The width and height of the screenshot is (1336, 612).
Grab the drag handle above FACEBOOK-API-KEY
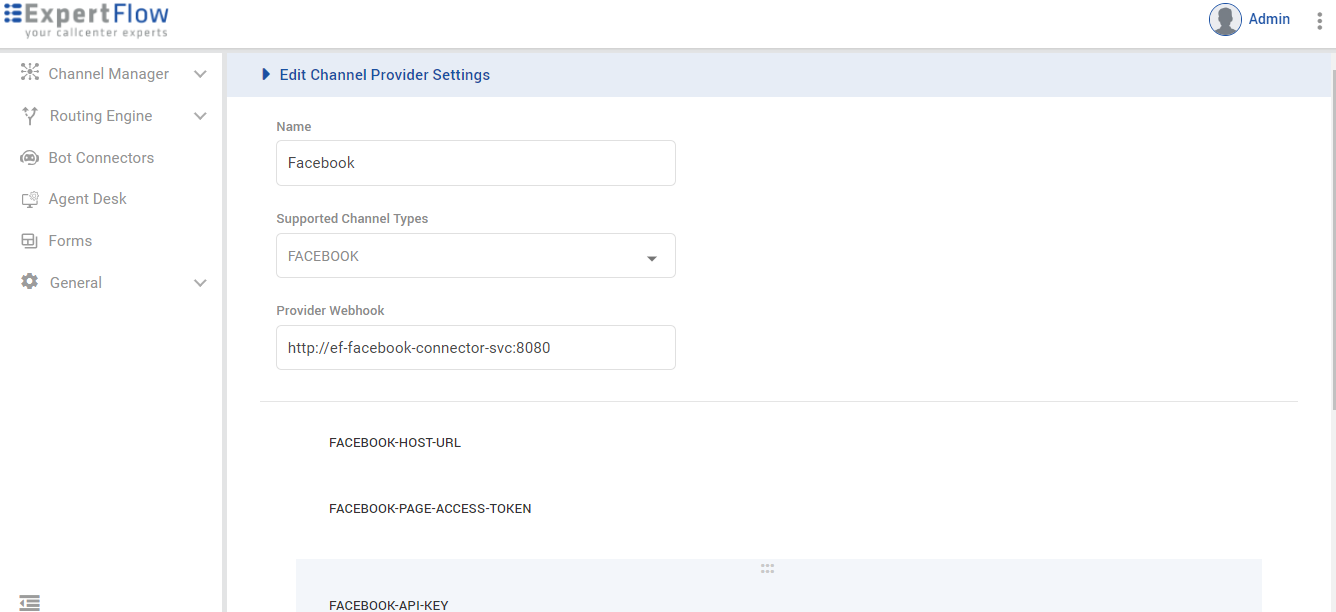(767, 569)
